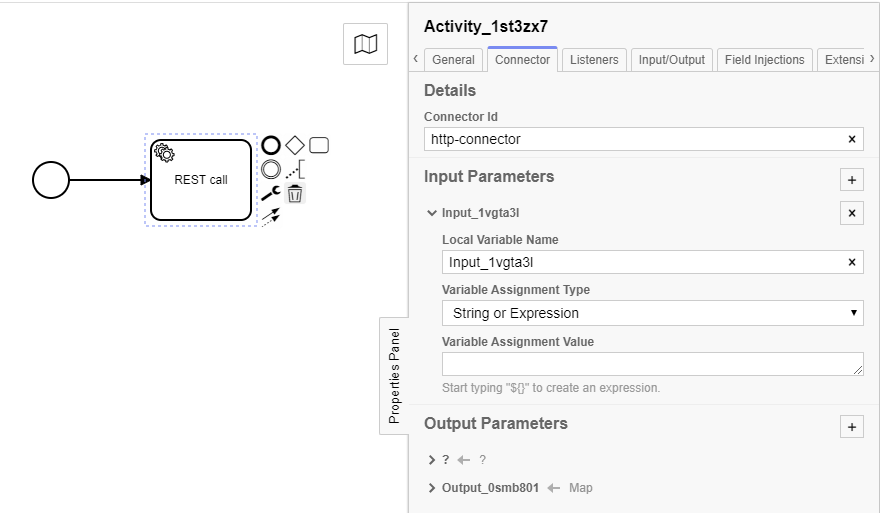Click the Variable Assignment Value text area
The image size is (880, 513).
(x=652, y=364)
